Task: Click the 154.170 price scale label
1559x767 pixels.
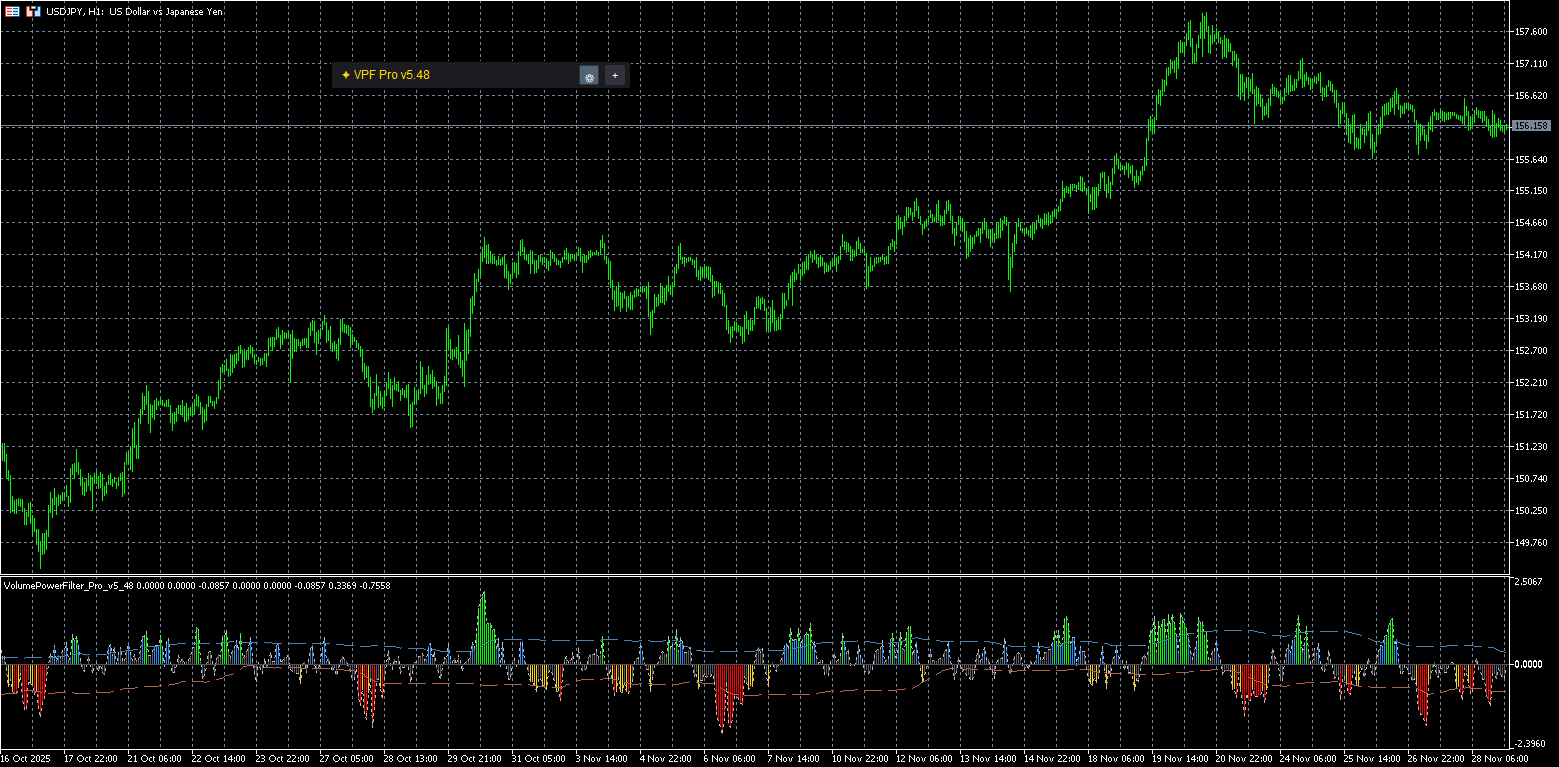Action: pos(1531,255)
